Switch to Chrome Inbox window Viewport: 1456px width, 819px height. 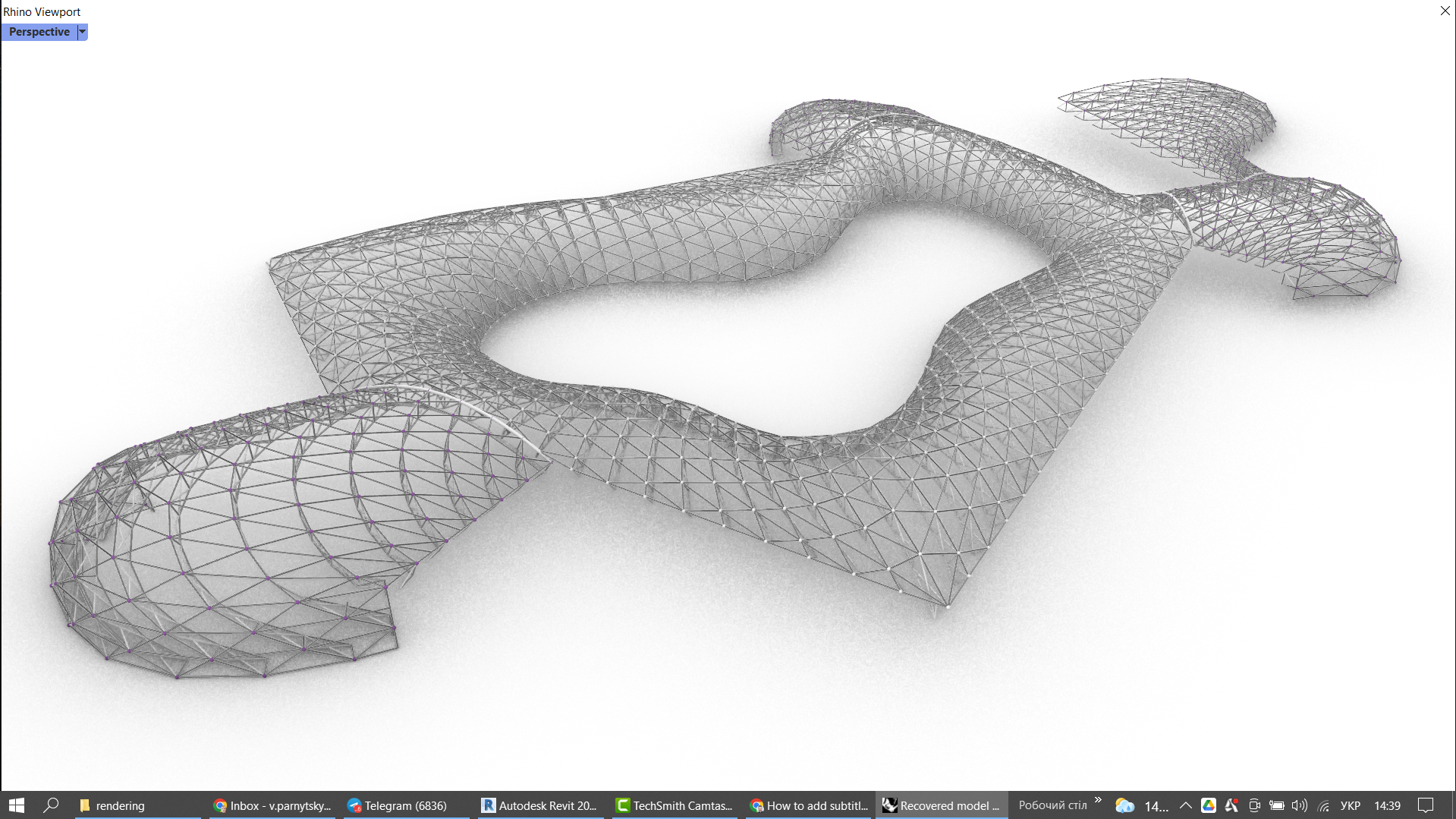(272, 805)
